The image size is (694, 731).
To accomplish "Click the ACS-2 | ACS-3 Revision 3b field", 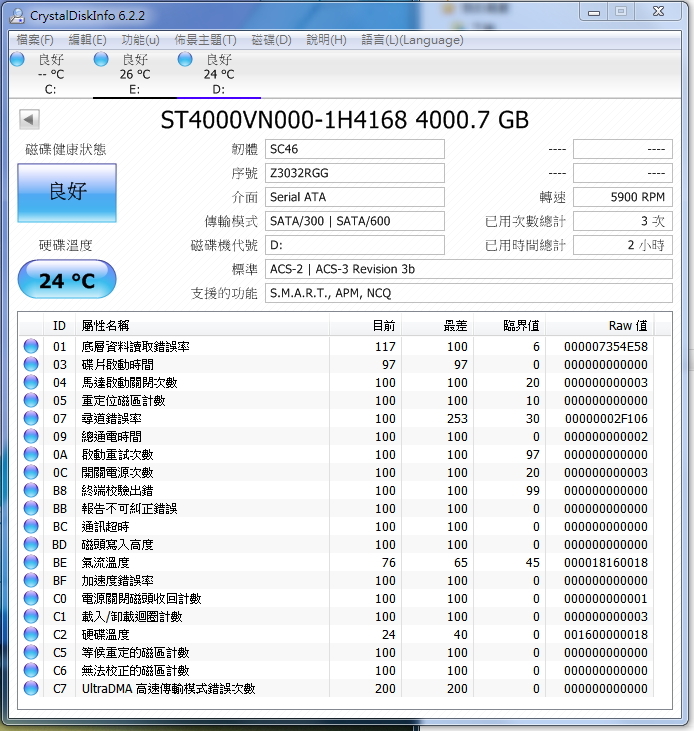I will coord(469,269).
